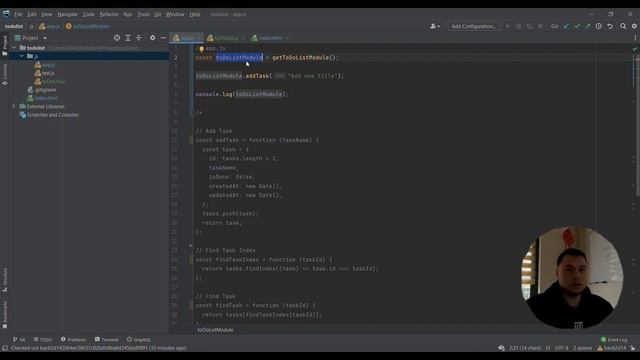Close the toDoList.js editor tab
This screenshot has width=640, height=360.
click(243, 38)
